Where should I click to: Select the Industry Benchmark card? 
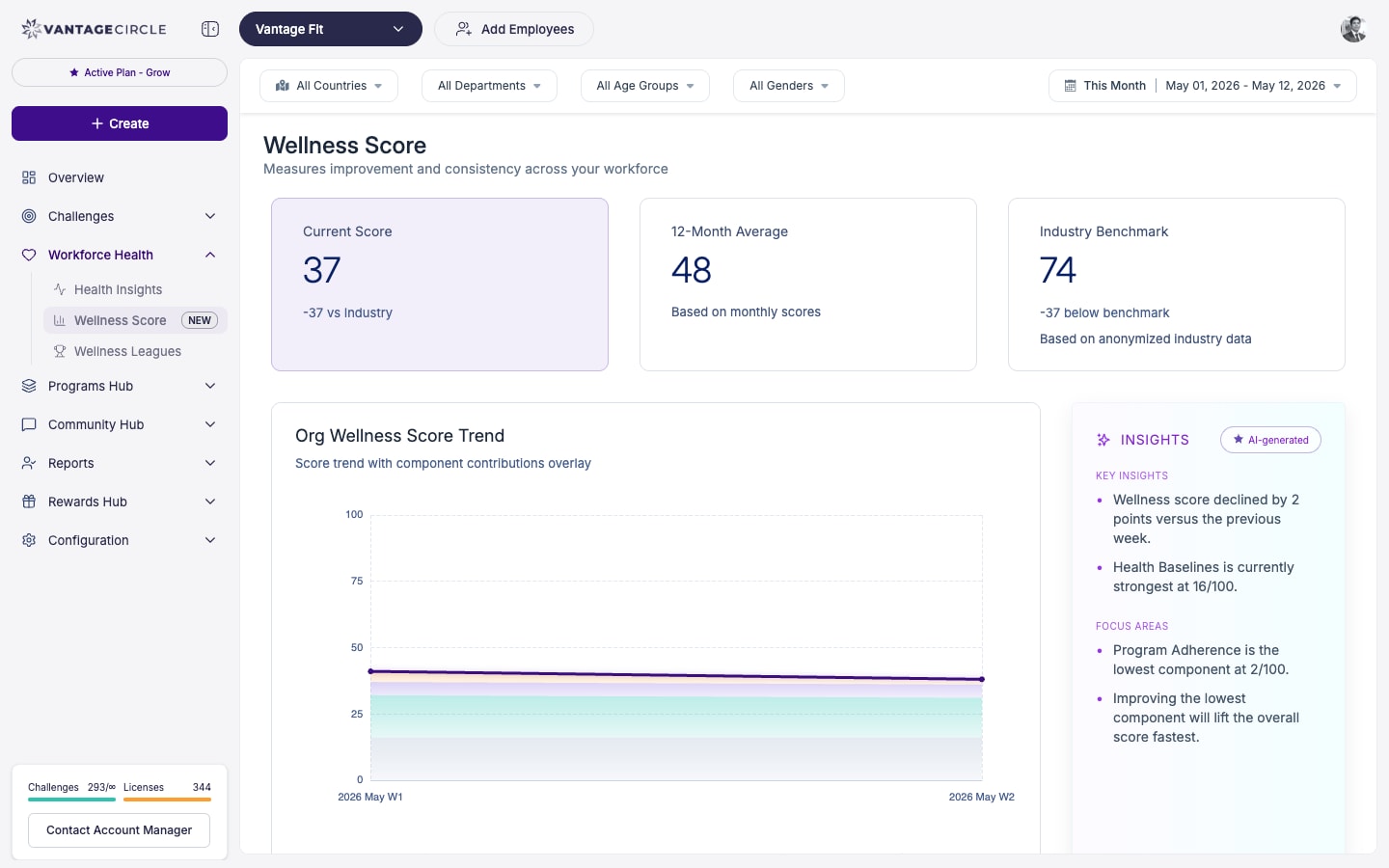(1177, 285)
